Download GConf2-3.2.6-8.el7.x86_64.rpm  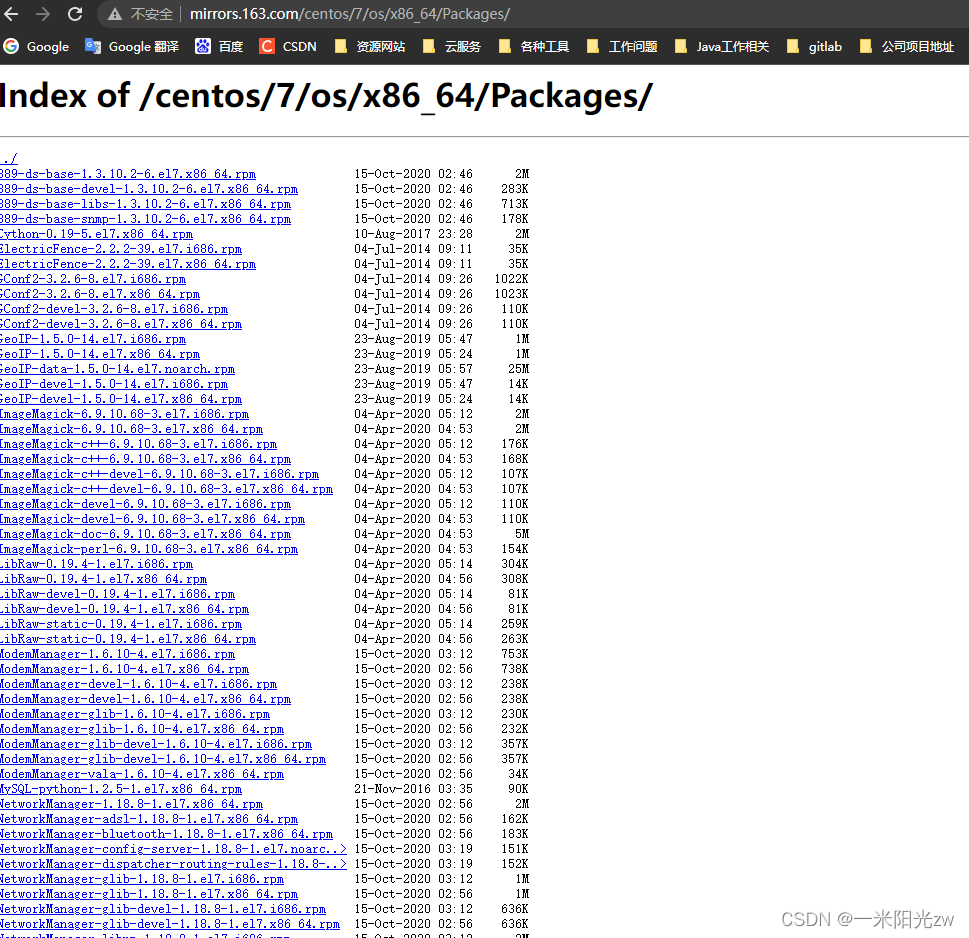click(100, 294)
